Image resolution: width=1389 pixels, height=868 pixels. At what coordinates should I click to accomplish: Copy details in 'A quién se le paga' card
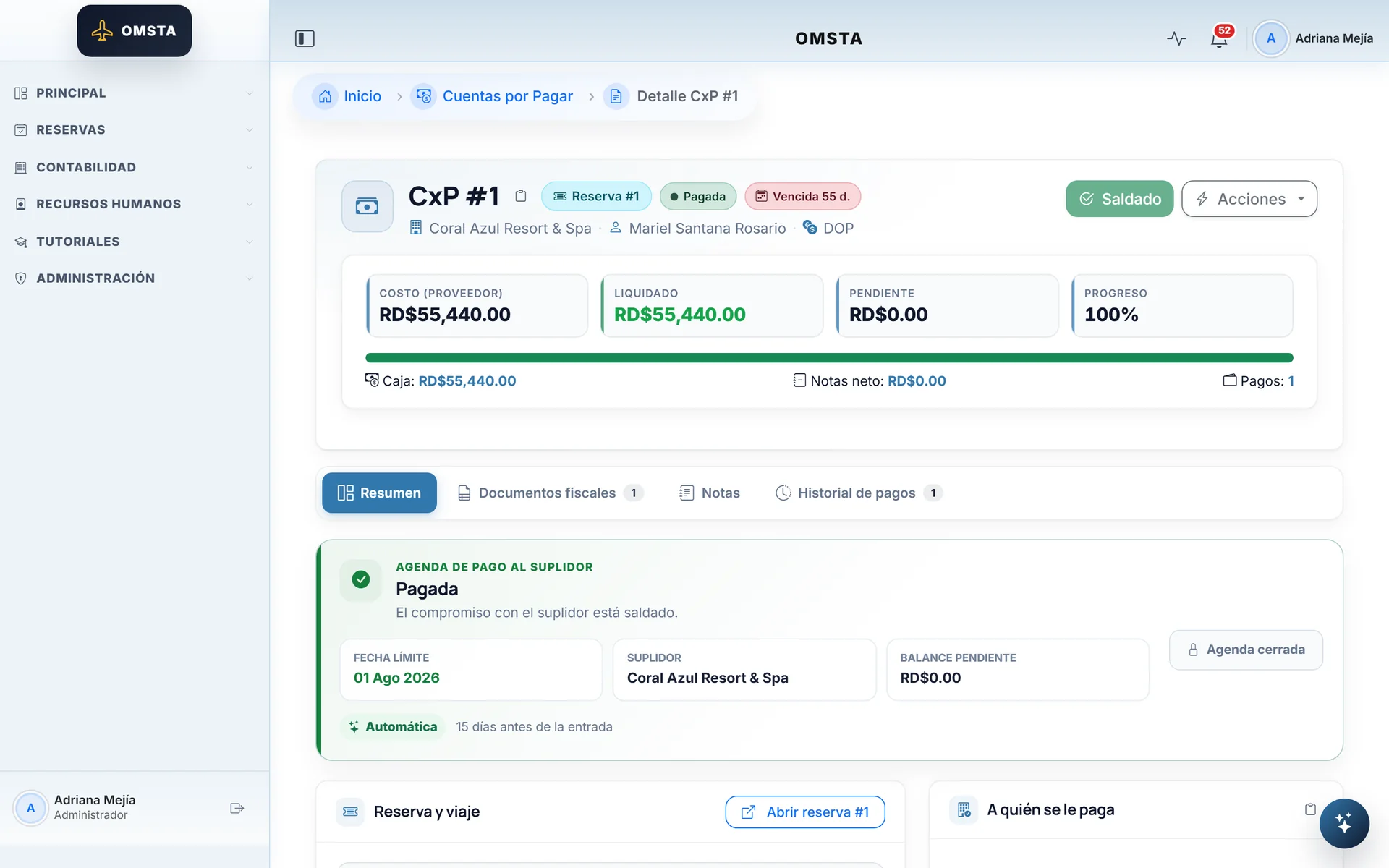click(1310, 809)
